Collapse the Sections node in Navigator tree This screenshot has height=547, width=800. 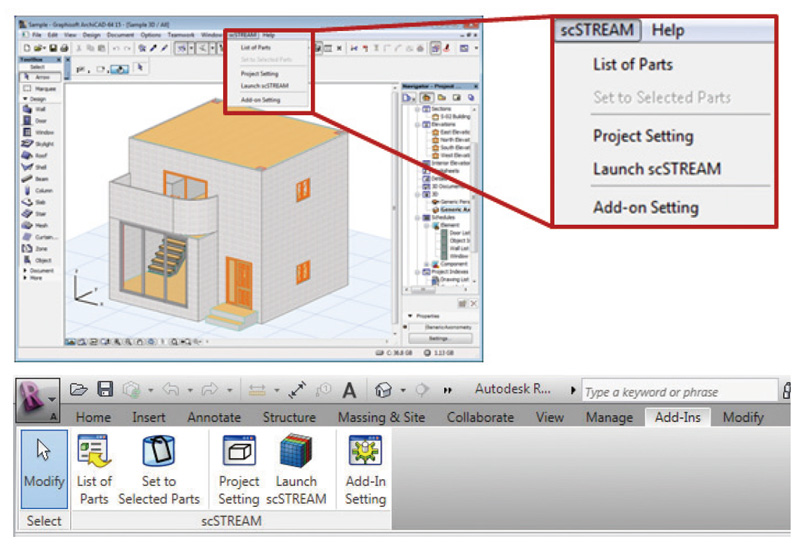coord(418,109)
